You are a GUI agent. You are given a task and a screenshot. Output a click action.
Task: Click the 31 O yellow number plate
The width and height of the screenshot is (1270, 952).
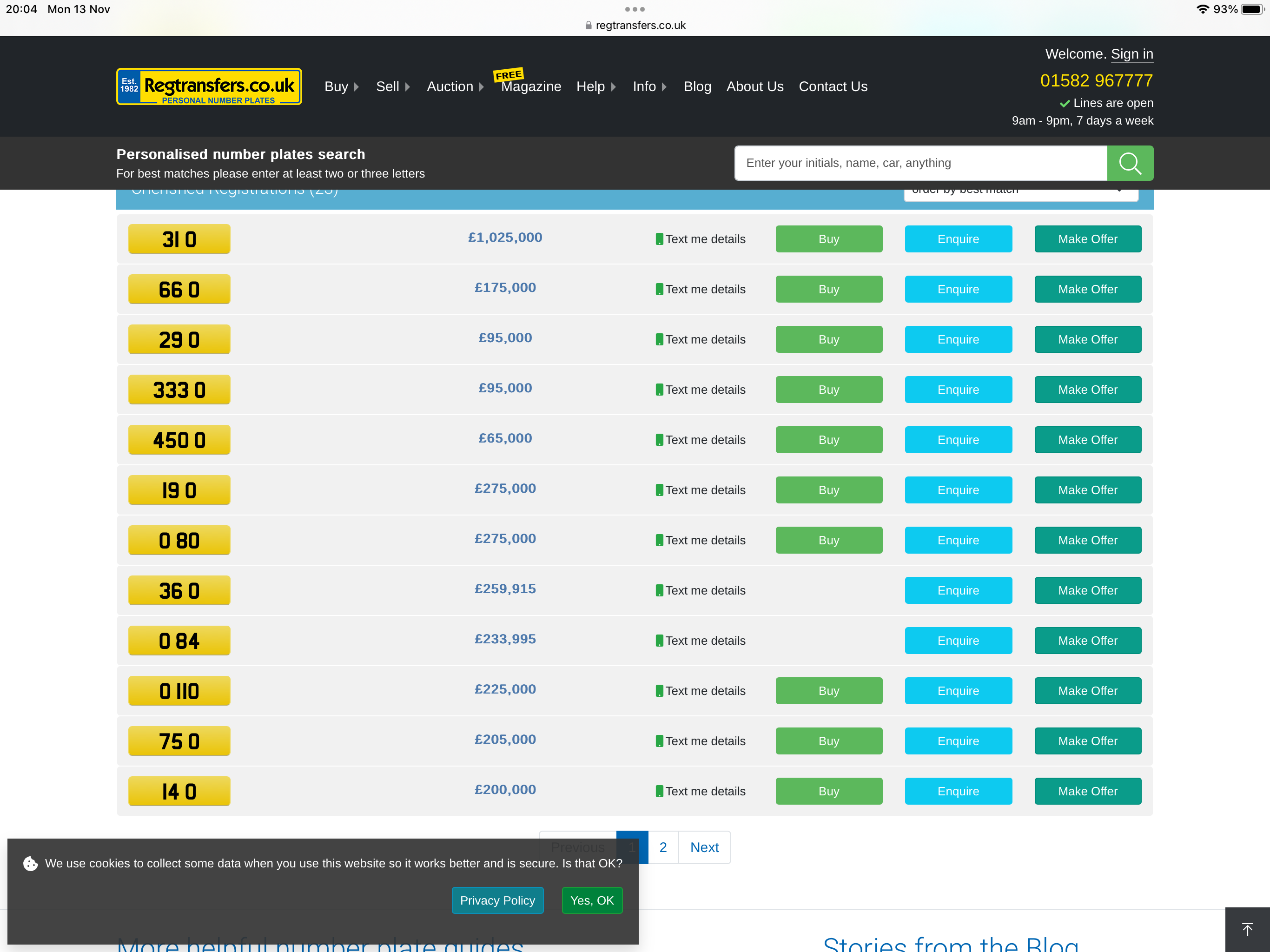click(179, 239)
